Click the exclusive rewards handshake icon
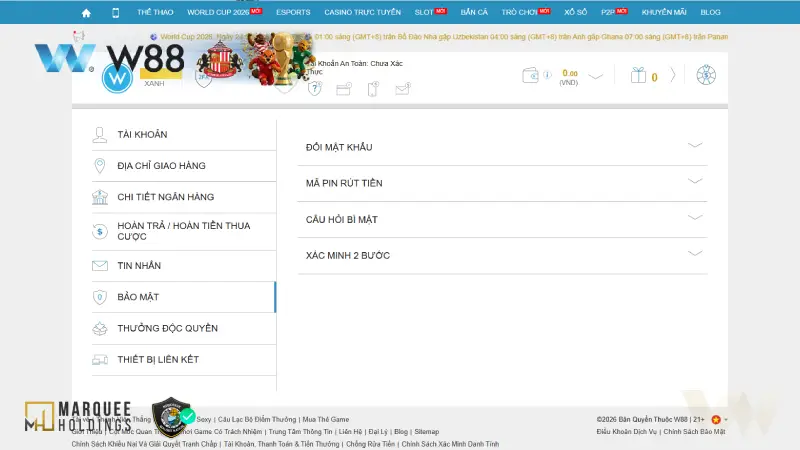800x450 pixels. click(100, 329)
